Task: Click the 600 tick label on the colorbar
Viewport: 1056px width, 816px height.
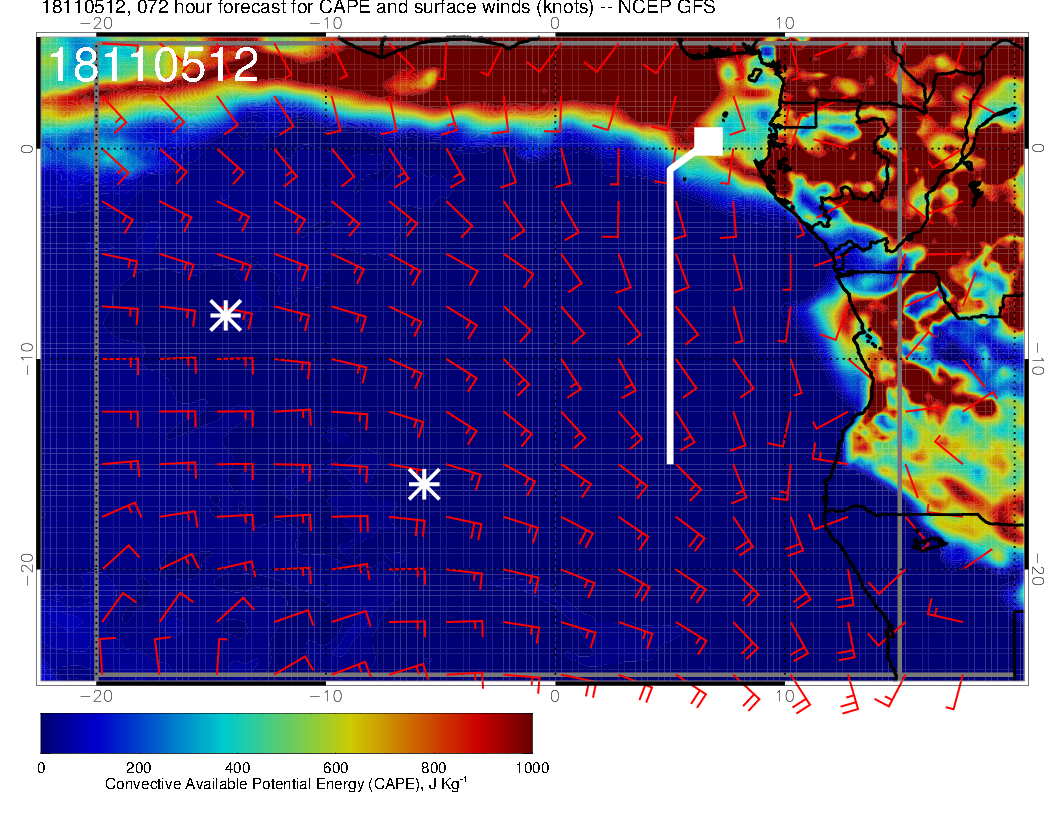Action: point(335,767)
